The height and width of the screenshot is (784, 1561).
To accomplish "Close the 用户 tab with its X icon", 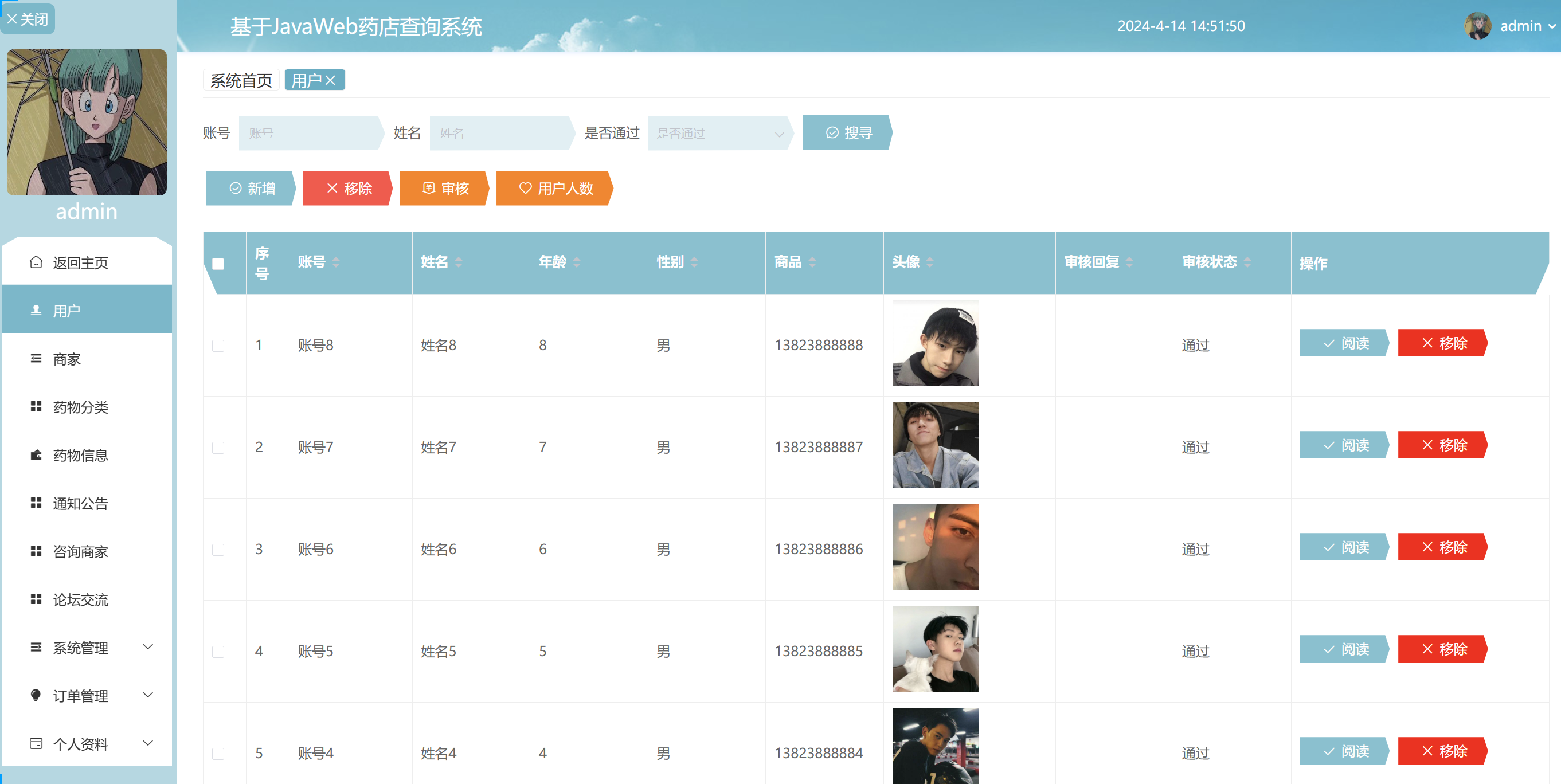I will [x=330, y=80].
